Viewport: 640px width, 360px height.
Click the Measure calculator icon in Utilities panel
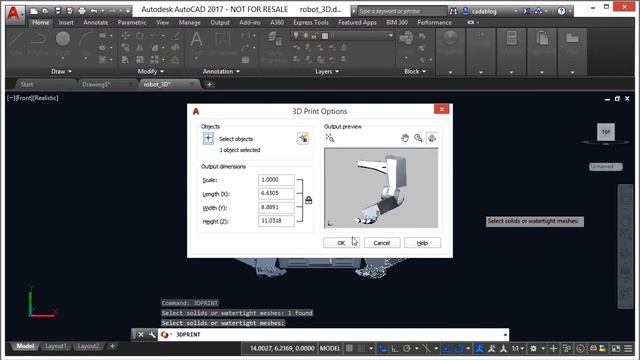pos(511,38)
